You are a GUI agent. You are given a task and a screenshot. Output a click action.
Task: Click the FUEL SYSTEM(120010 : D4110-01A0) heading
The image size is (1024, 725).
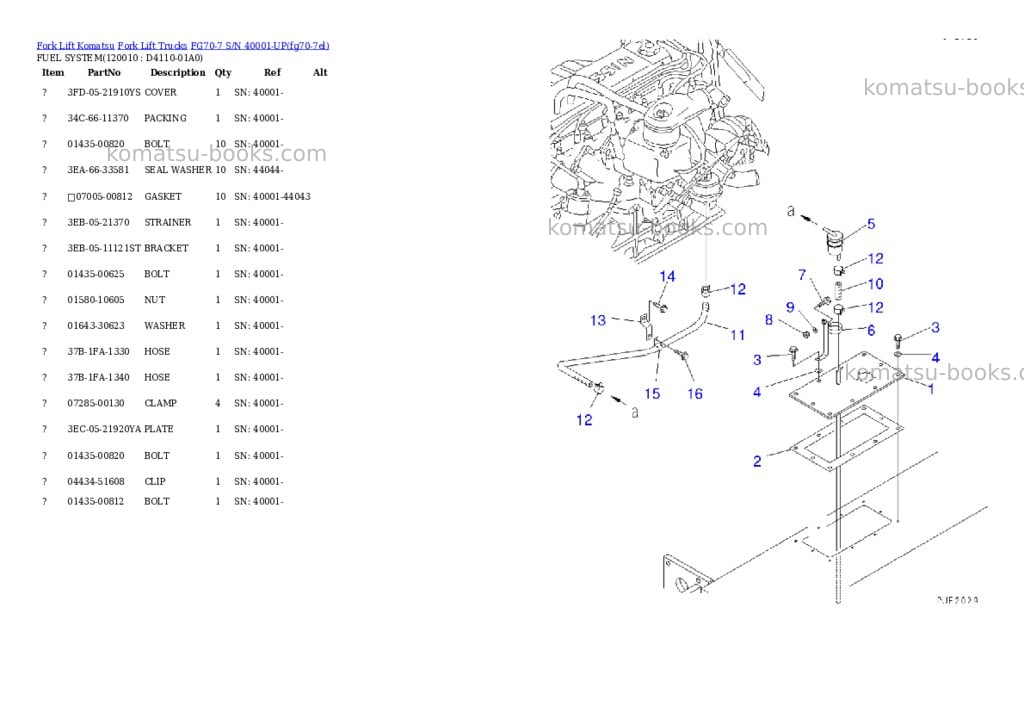click(x=120, y=57)
